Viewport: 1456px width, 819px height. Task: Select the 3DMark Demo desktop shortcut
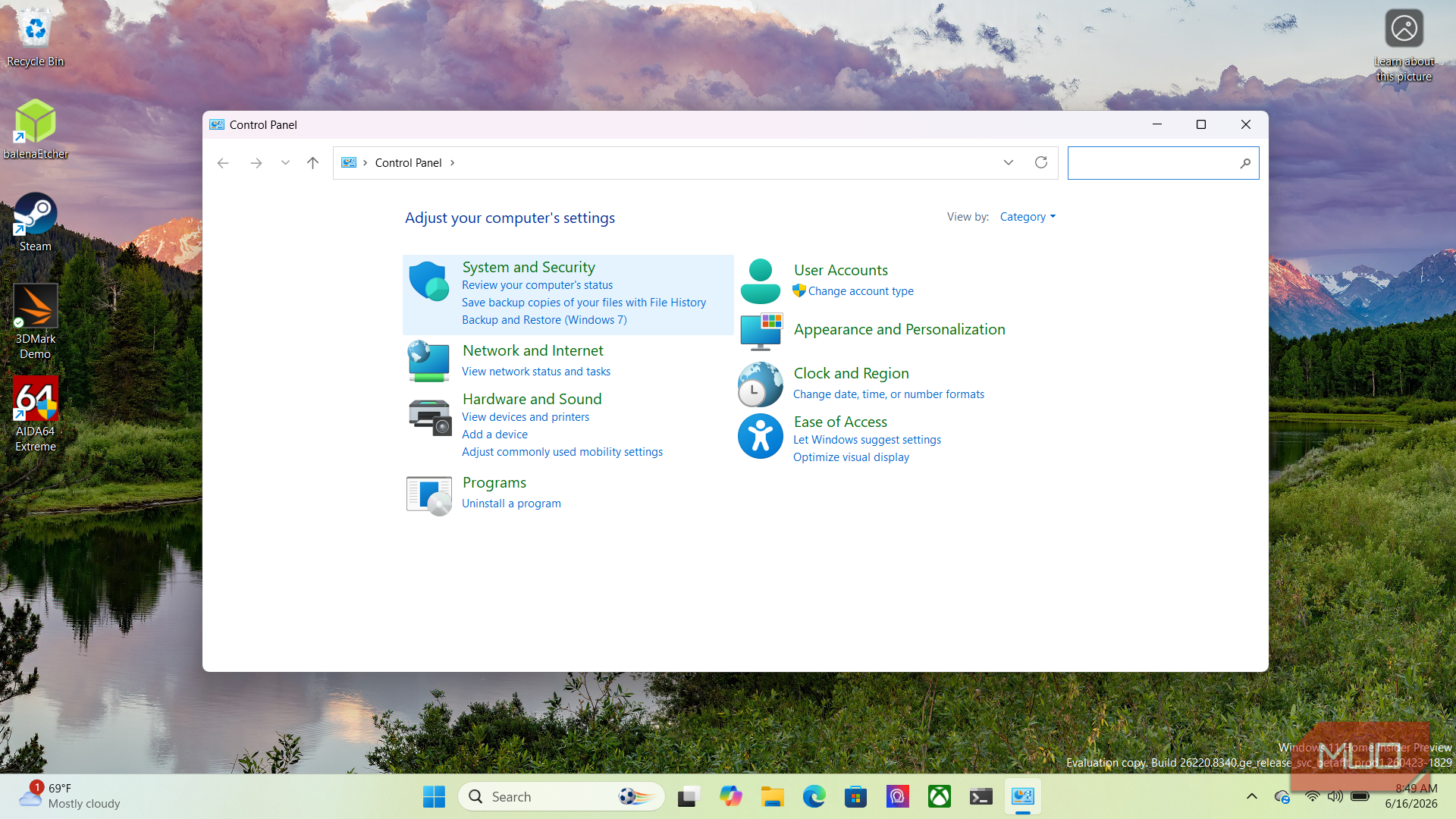pos(35,322)
